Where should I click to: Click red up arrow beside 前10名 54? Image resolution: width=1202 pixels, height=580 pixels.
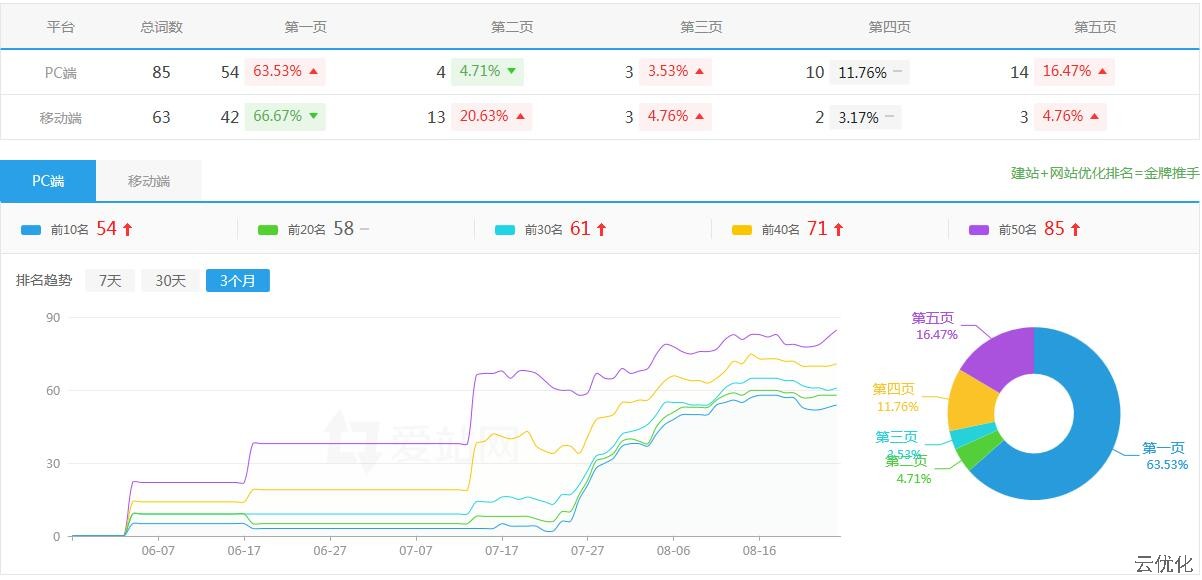pos(127,230)
